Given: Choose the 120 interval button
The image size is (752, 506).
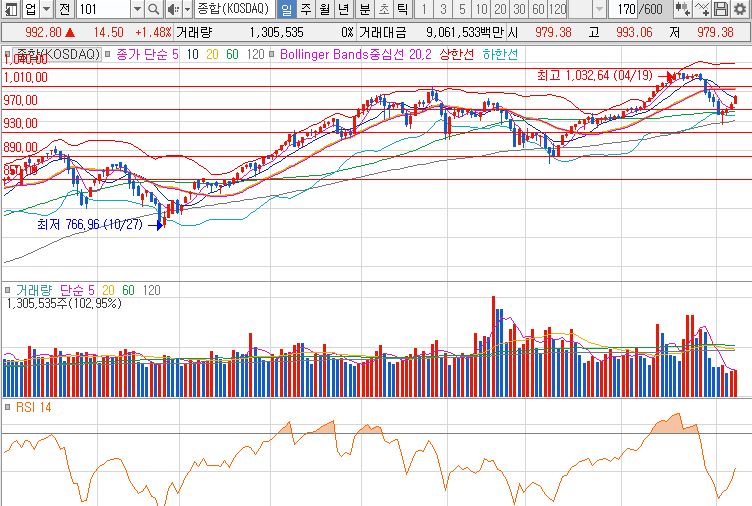Looking at the screenshot, I should [x=557, y=9].
